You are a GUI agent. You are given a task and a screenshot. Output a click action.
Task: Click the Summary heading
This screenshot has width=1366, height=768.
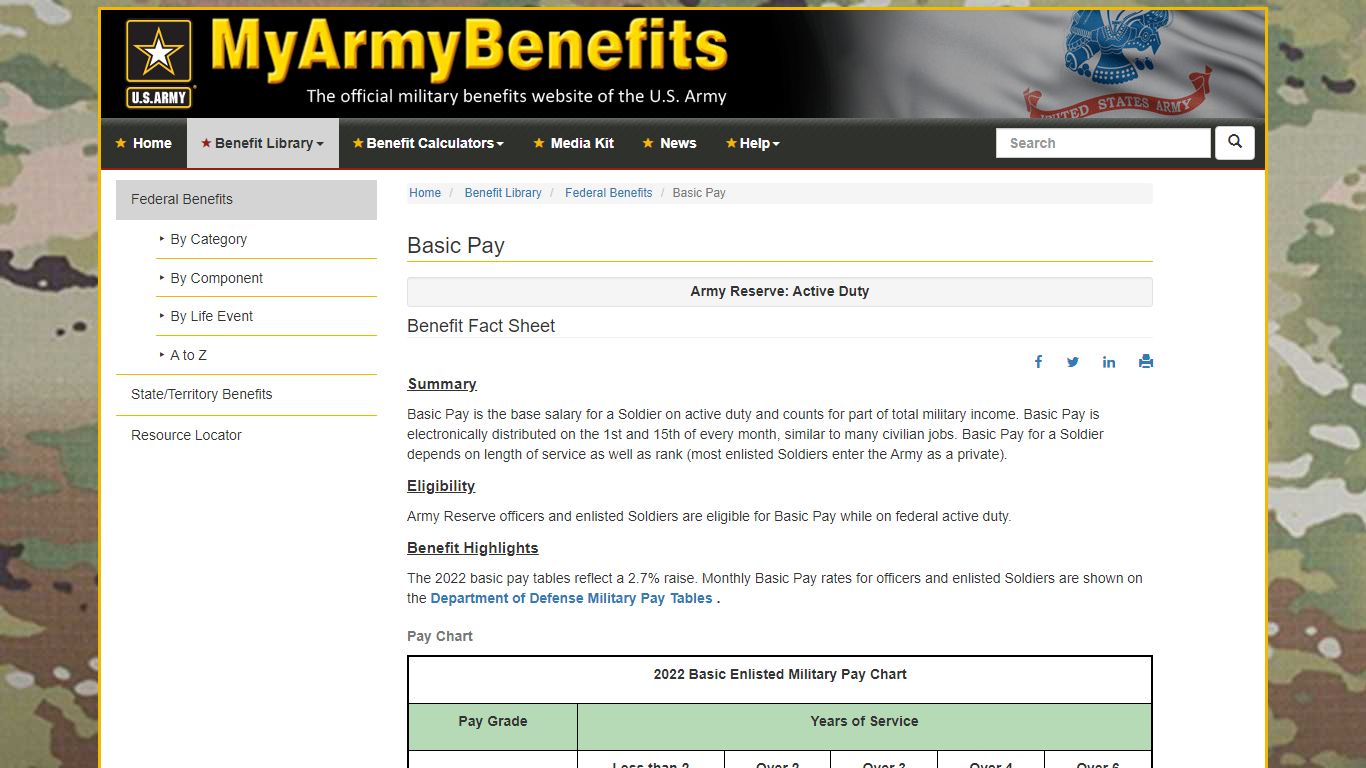click(x=442, y=384)
